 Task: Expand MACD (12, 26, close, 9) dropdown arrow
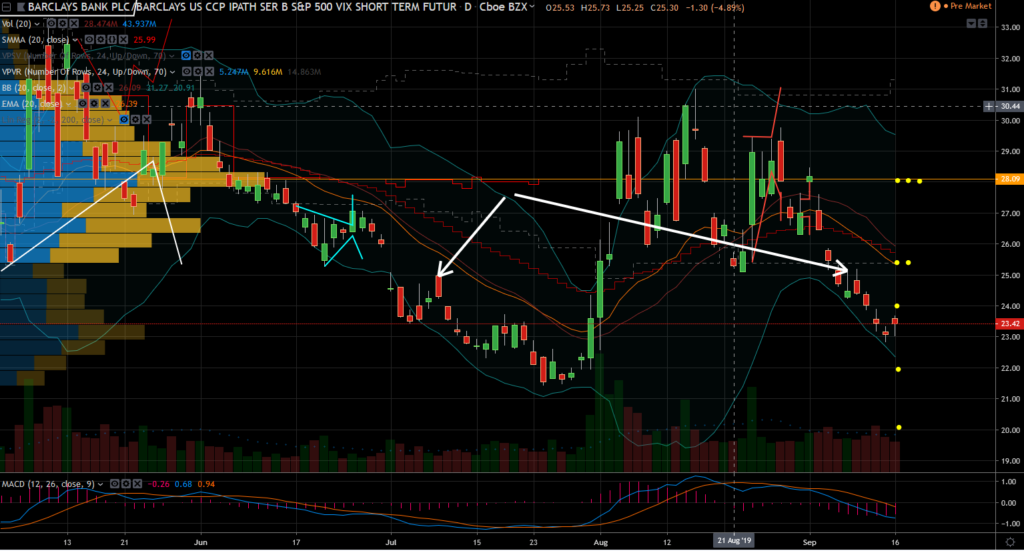[100, 484]
